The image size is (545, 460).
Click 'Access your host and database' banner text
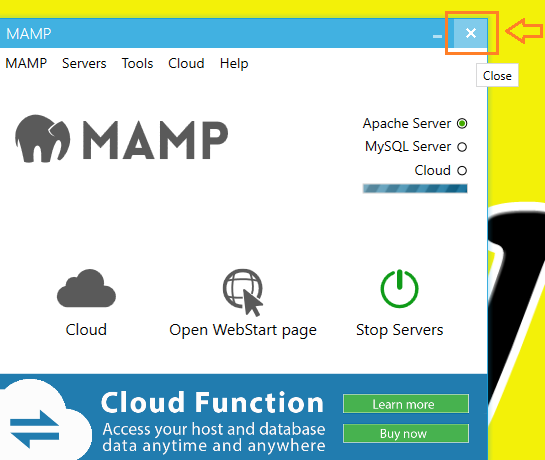click(214, 429)
